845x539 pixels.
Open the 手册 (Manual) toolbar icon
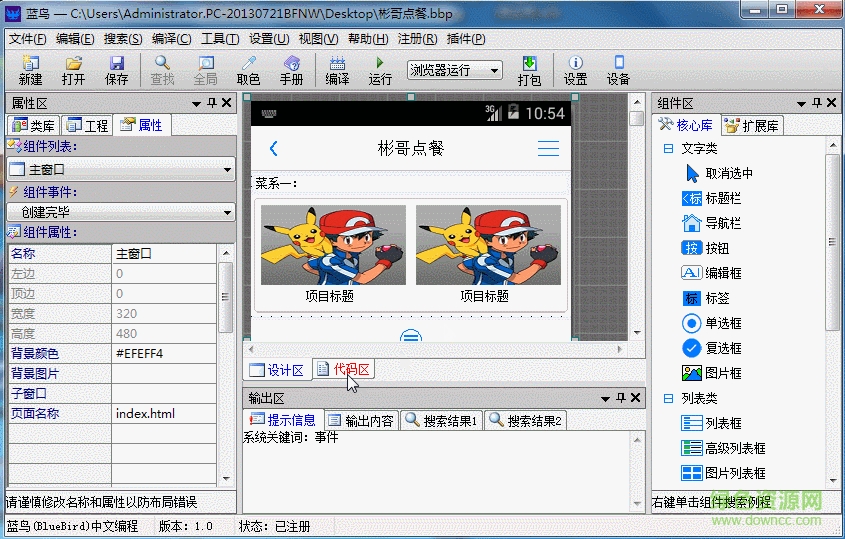click(291, 70)
